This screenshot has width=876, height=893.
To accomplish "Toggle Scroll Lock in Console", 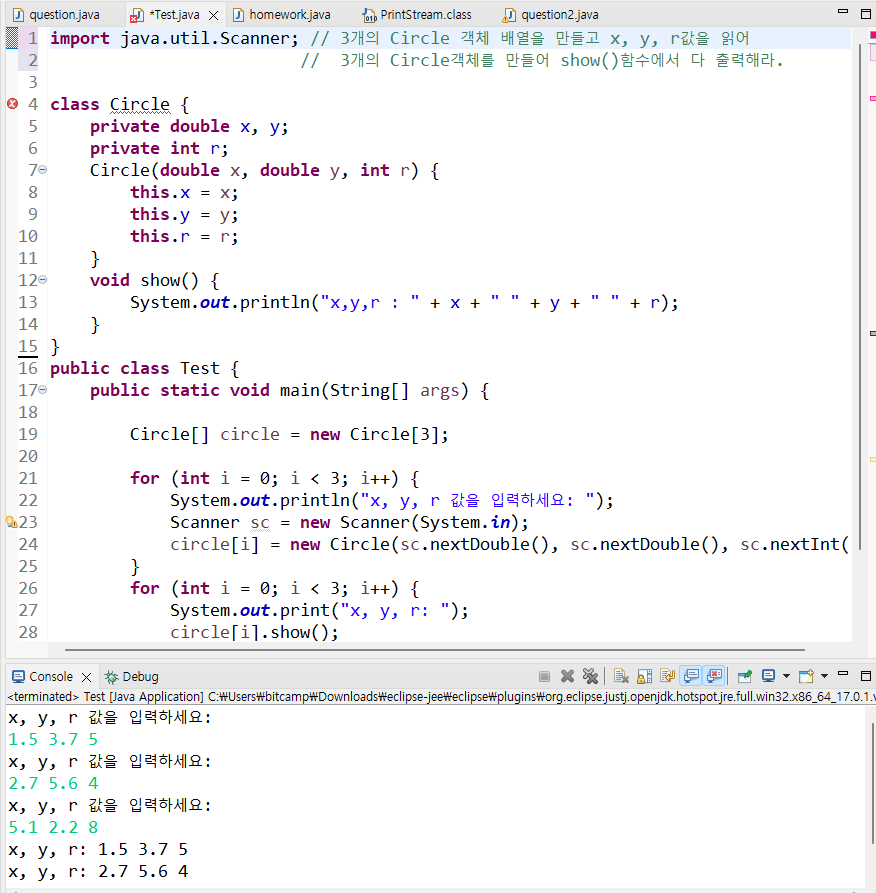I will coord(645,676).
